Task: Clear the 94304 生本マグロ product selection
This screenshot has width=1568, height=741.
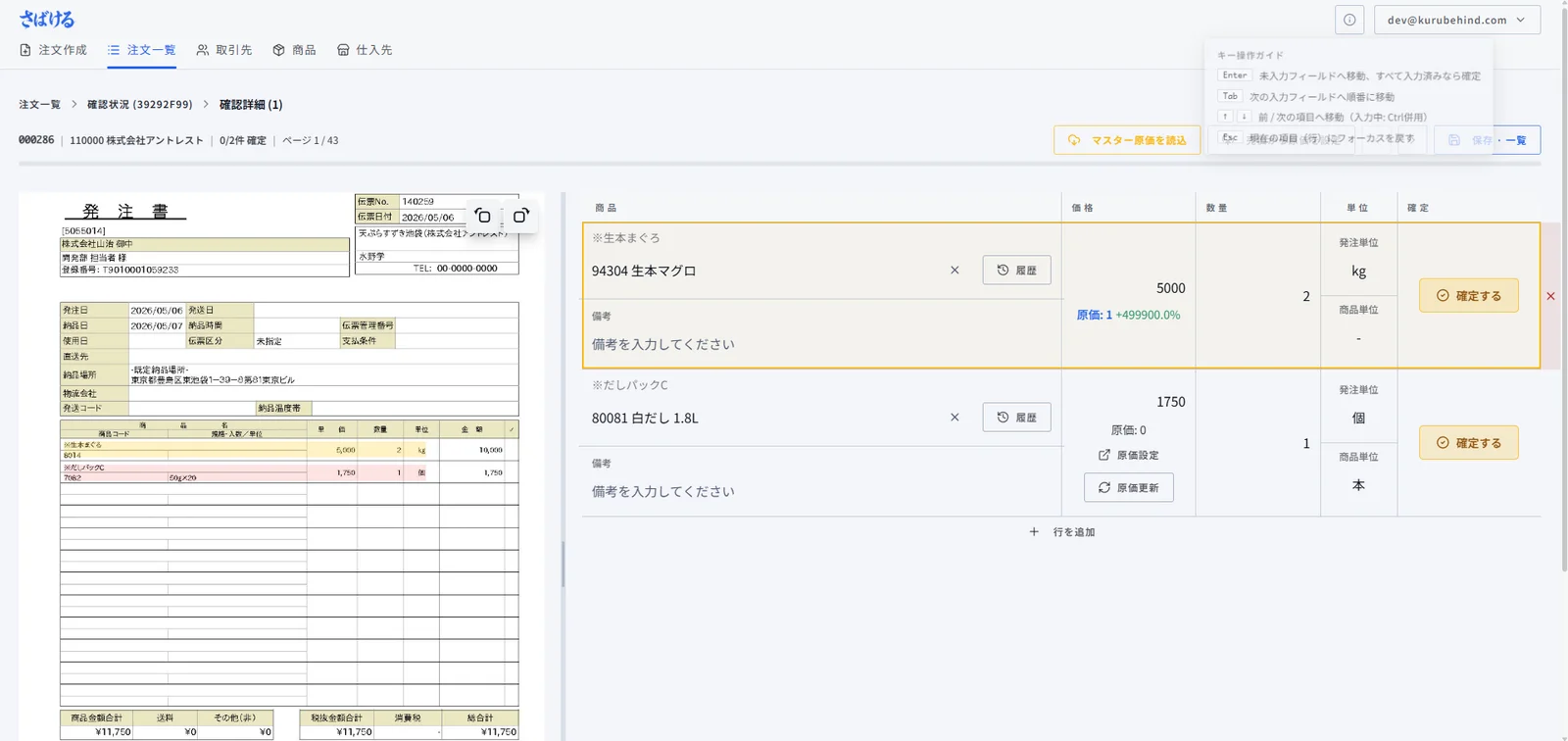Action: [x=955, y=271]
